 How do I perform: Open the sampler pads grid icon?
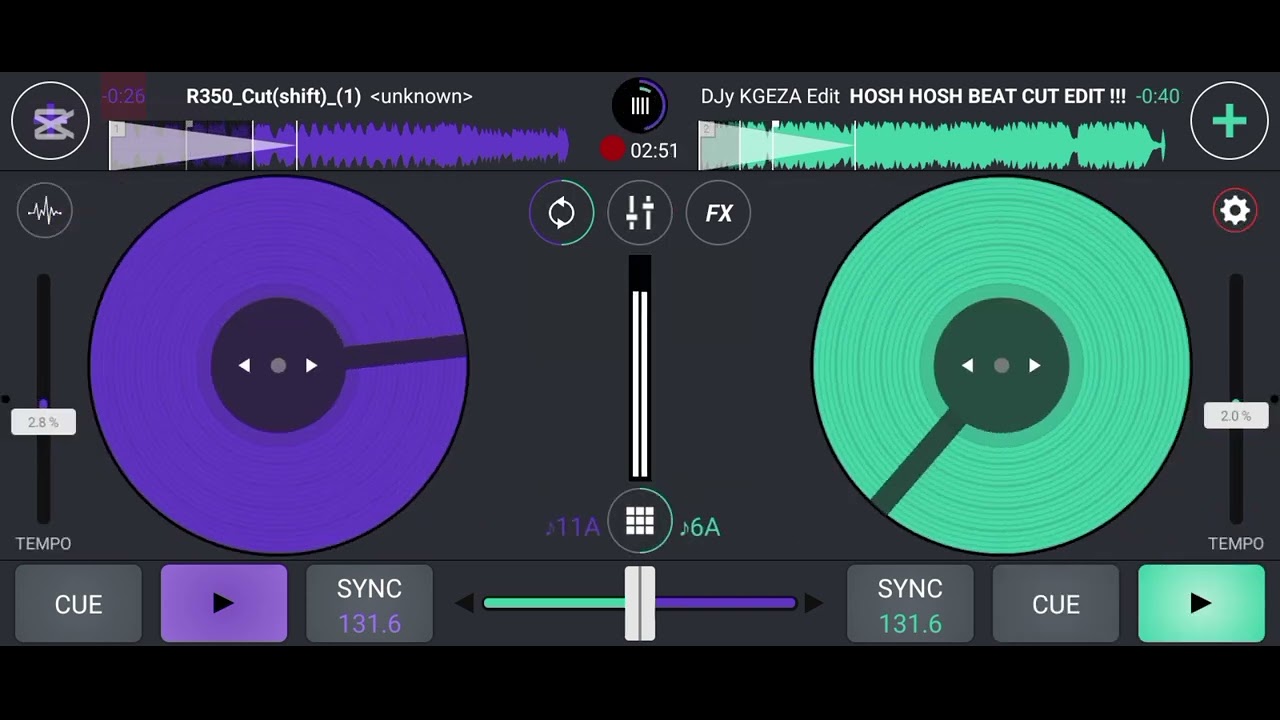pyautogui.click(x=640, y=521)
